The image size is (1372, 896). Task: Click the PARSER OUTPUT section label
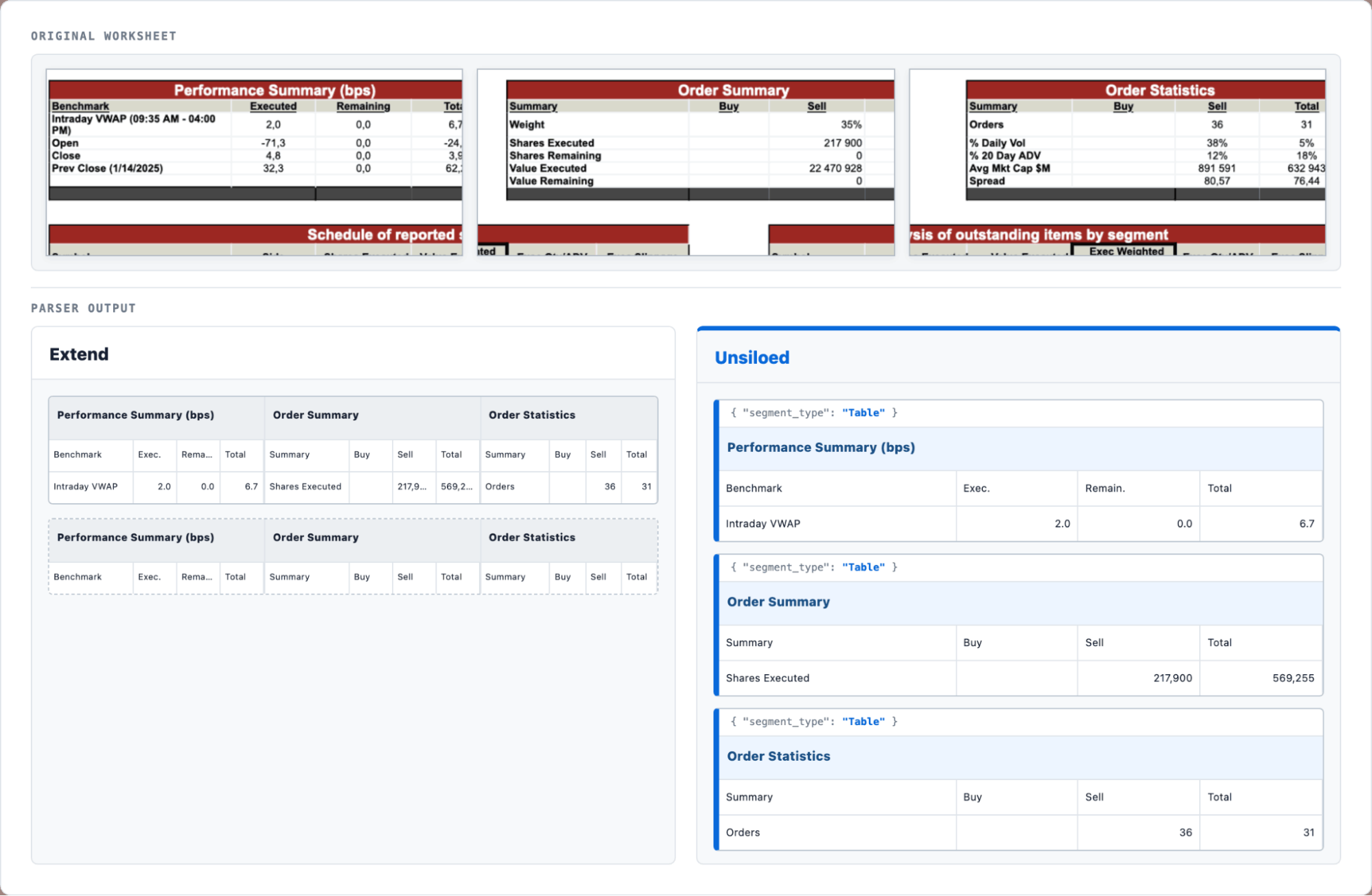coord(83,308)
